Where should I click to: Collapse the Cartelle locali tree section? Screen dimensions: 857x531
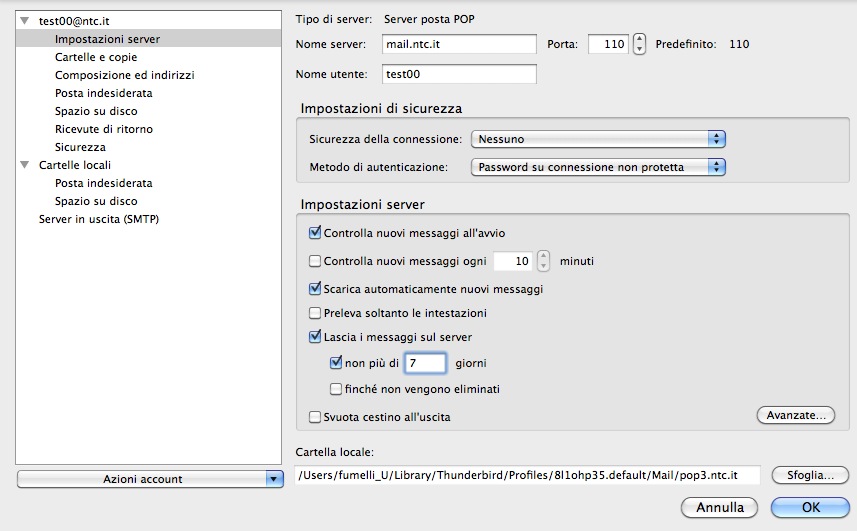[x=24, y=165]
